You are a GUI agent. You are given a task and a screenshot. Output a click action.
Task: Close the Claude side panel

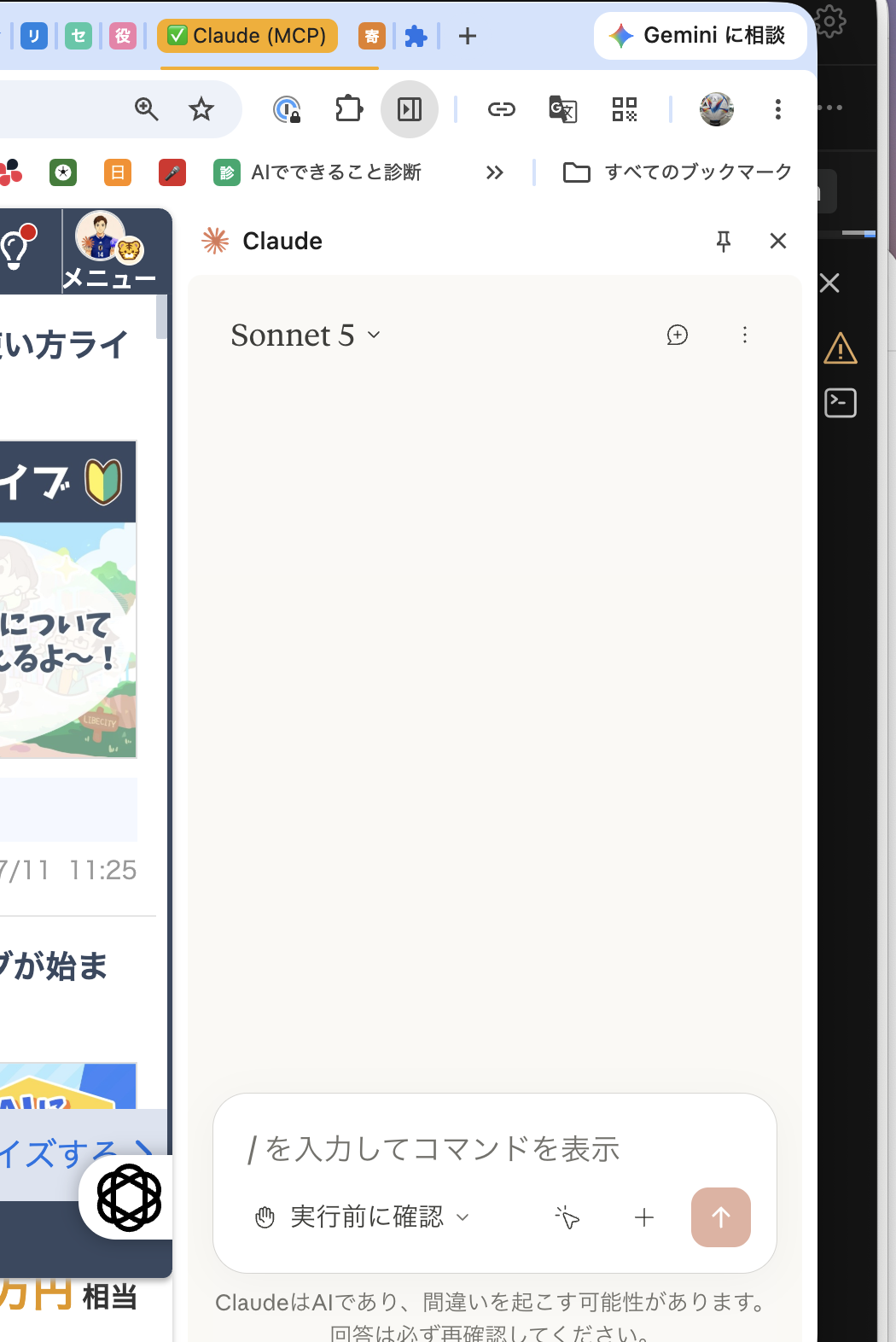pyautogui.click(x=778, y=241)
